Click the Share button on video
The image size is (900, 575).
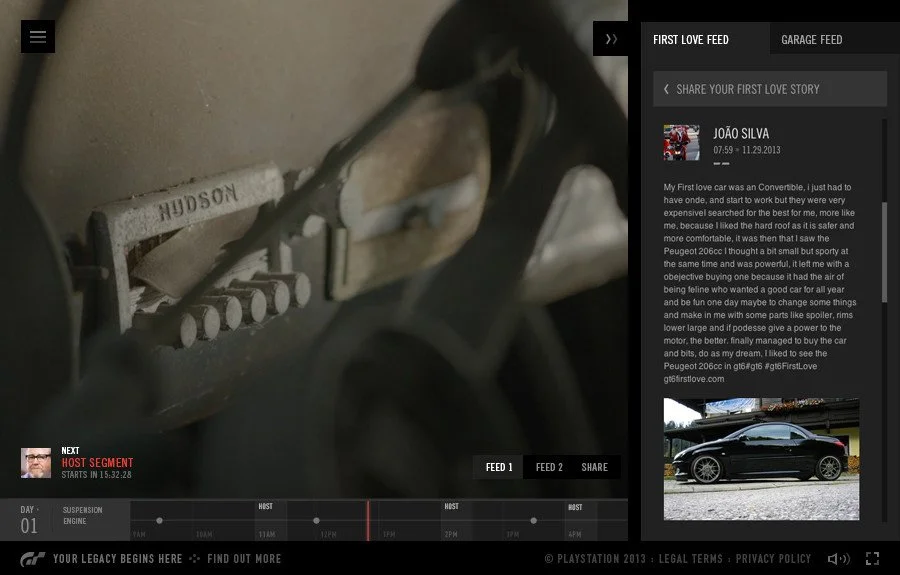[x=594, y=467]
